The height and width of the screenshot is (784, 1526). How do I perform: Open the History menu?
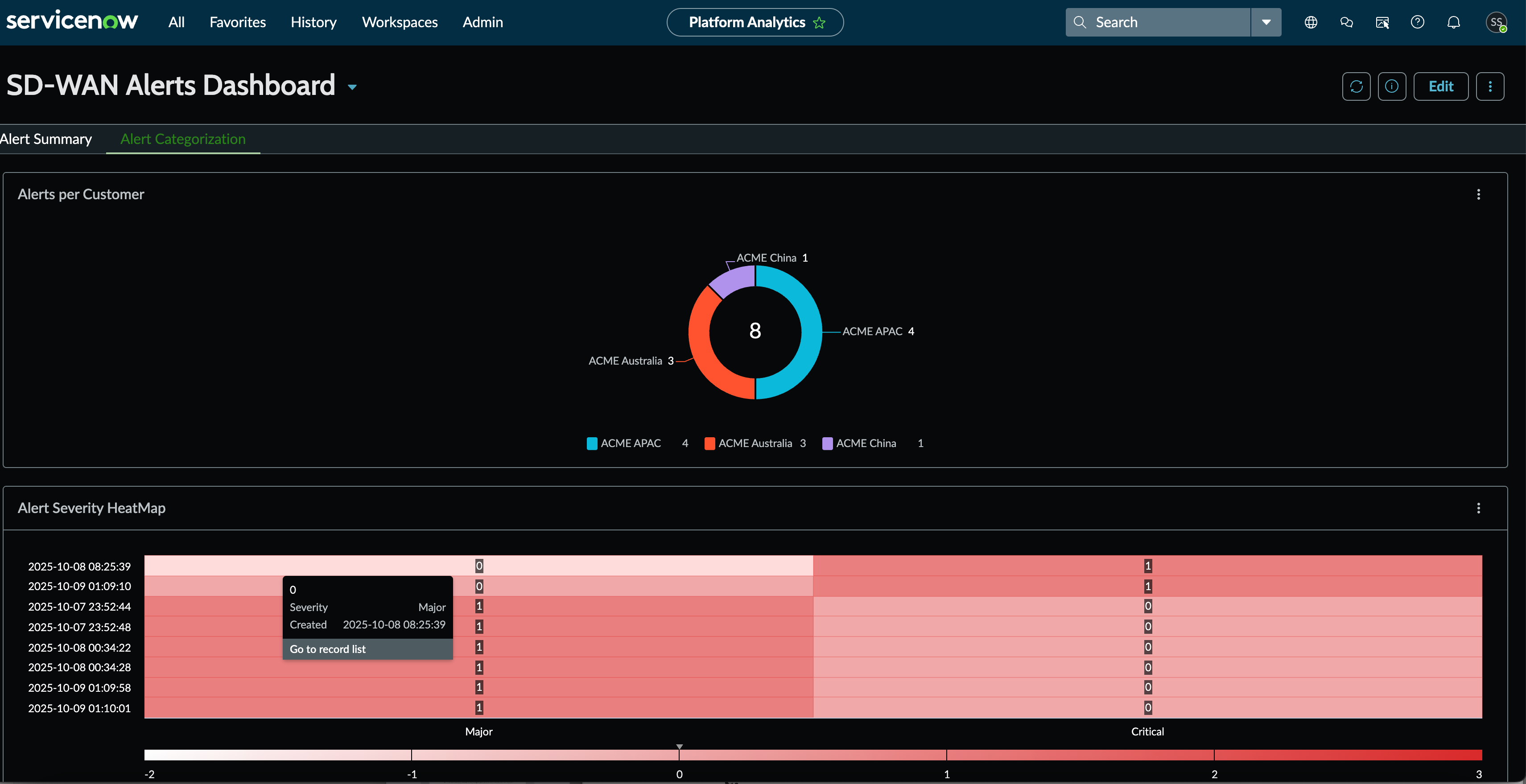click(x=313, y=22)
